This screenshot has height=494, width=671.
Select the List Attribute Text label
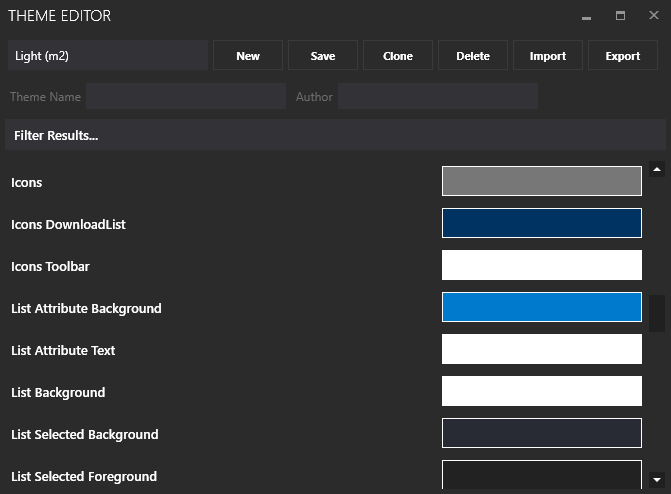click(63, 350)
